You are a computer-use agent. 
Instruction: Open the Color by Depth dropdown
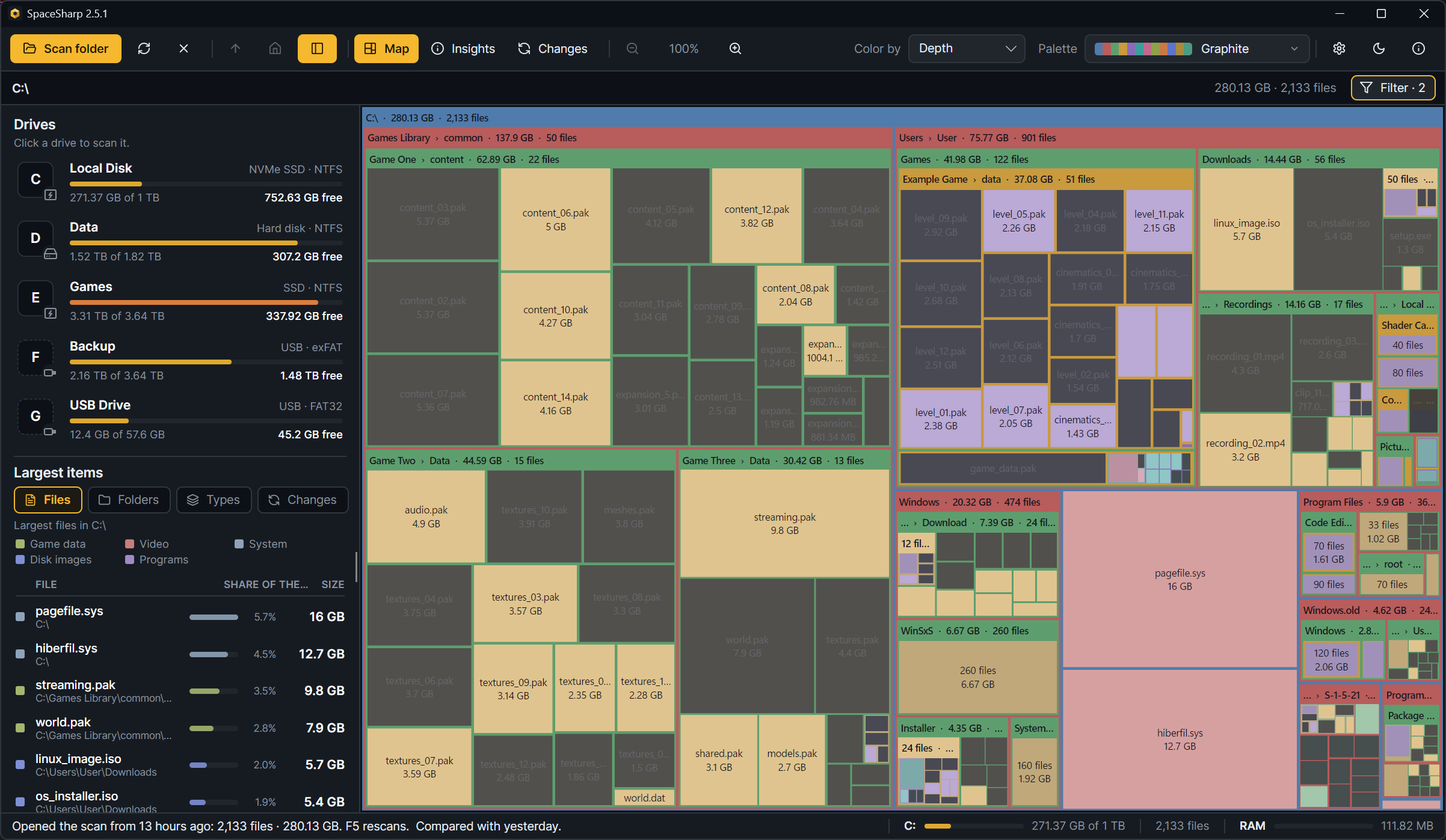click(966, 49)
